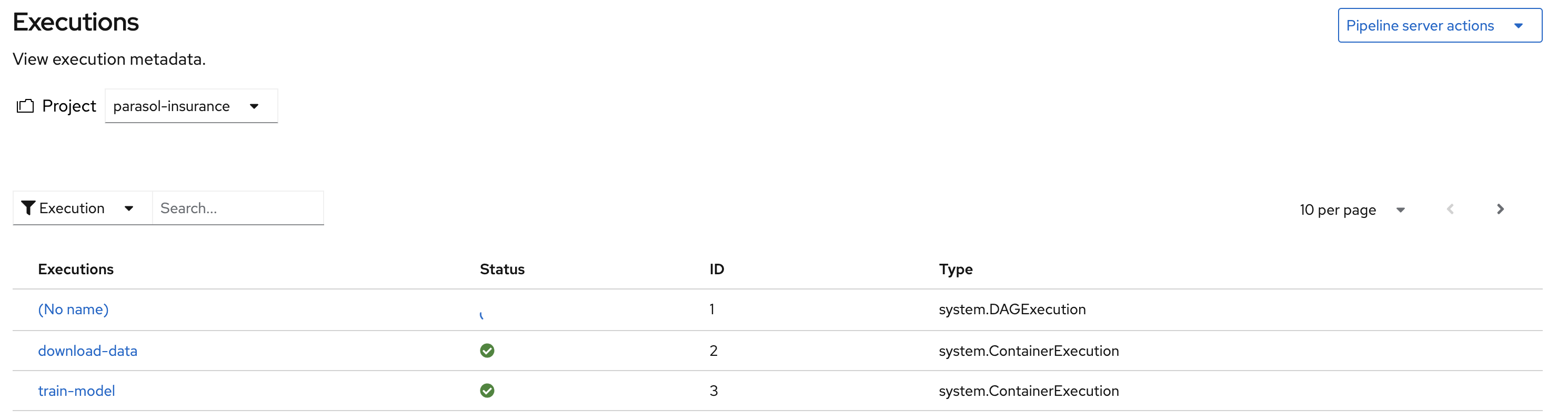1568x419 pixels.
Task: Click the Executions column header
Action: click(x=76, y=269)
